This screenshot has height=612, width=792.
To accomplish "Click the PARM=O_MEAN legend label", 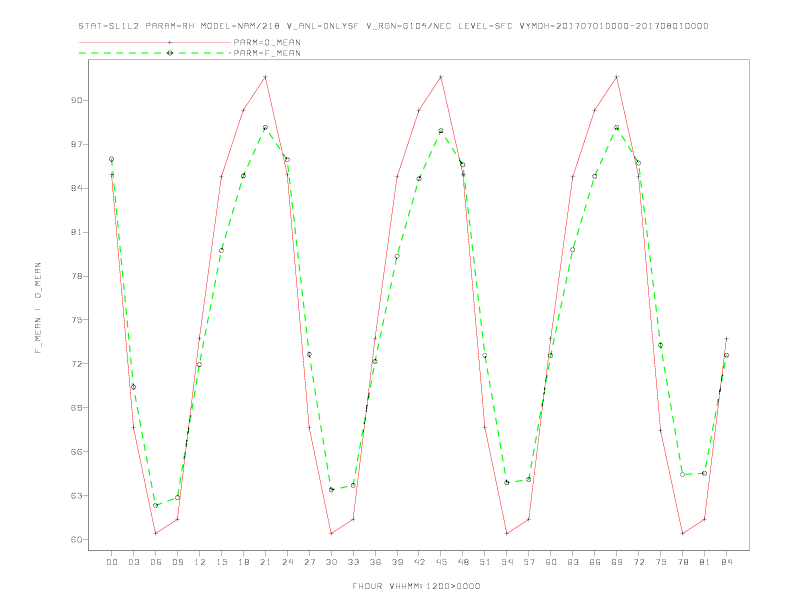I will point(267,42).
